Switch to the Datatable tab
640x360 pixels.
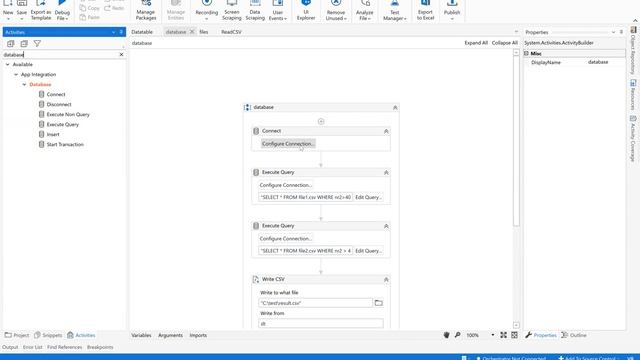tap(142, 32)
